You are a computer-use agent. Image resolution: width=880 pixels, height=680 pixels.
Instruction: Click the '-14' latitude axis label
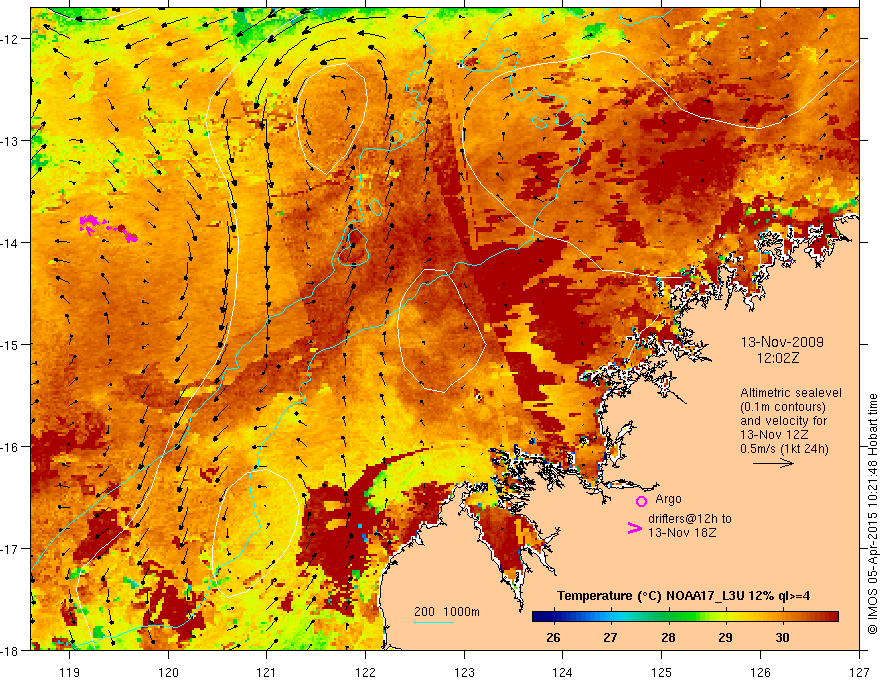[10, 243]
